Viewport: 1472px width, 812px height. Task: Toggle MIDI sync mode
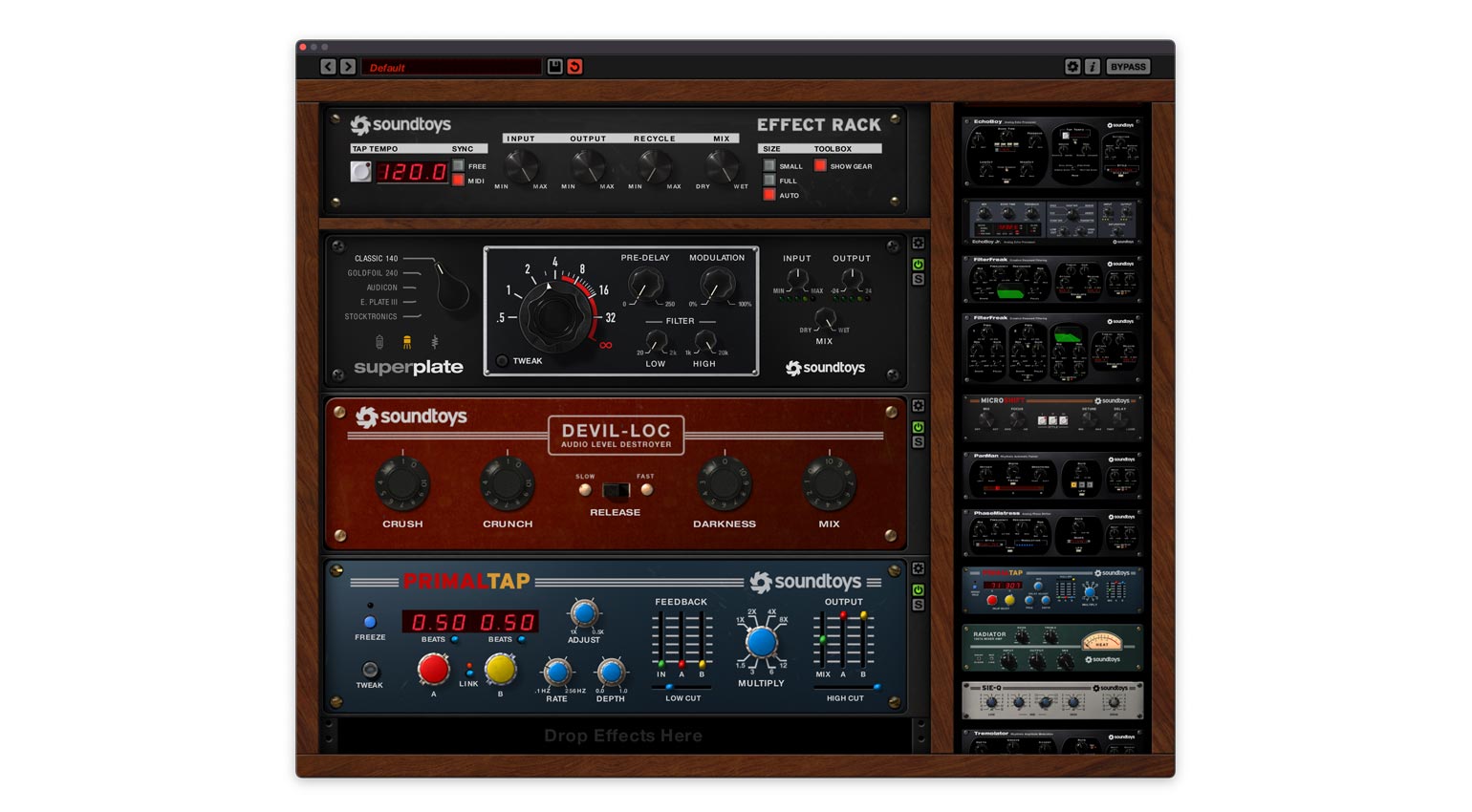459,181
